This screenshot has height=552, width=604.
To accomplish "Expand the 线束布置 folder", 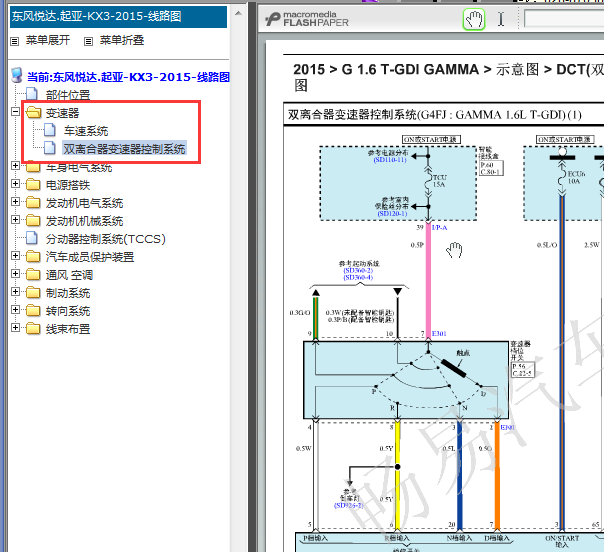I will coord(15,327).
